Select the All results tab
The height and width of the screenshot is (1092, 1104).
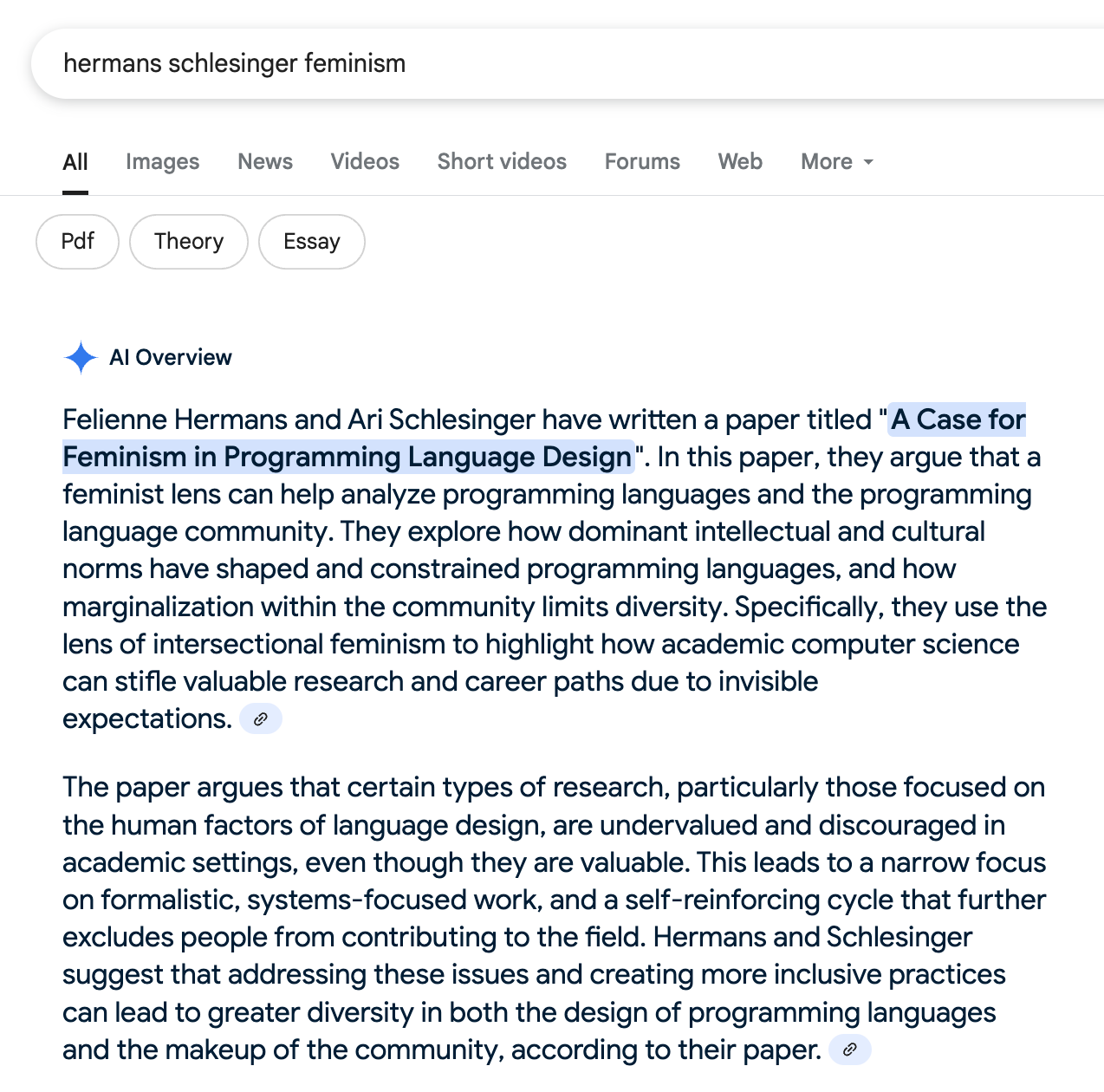coord(75,162)
